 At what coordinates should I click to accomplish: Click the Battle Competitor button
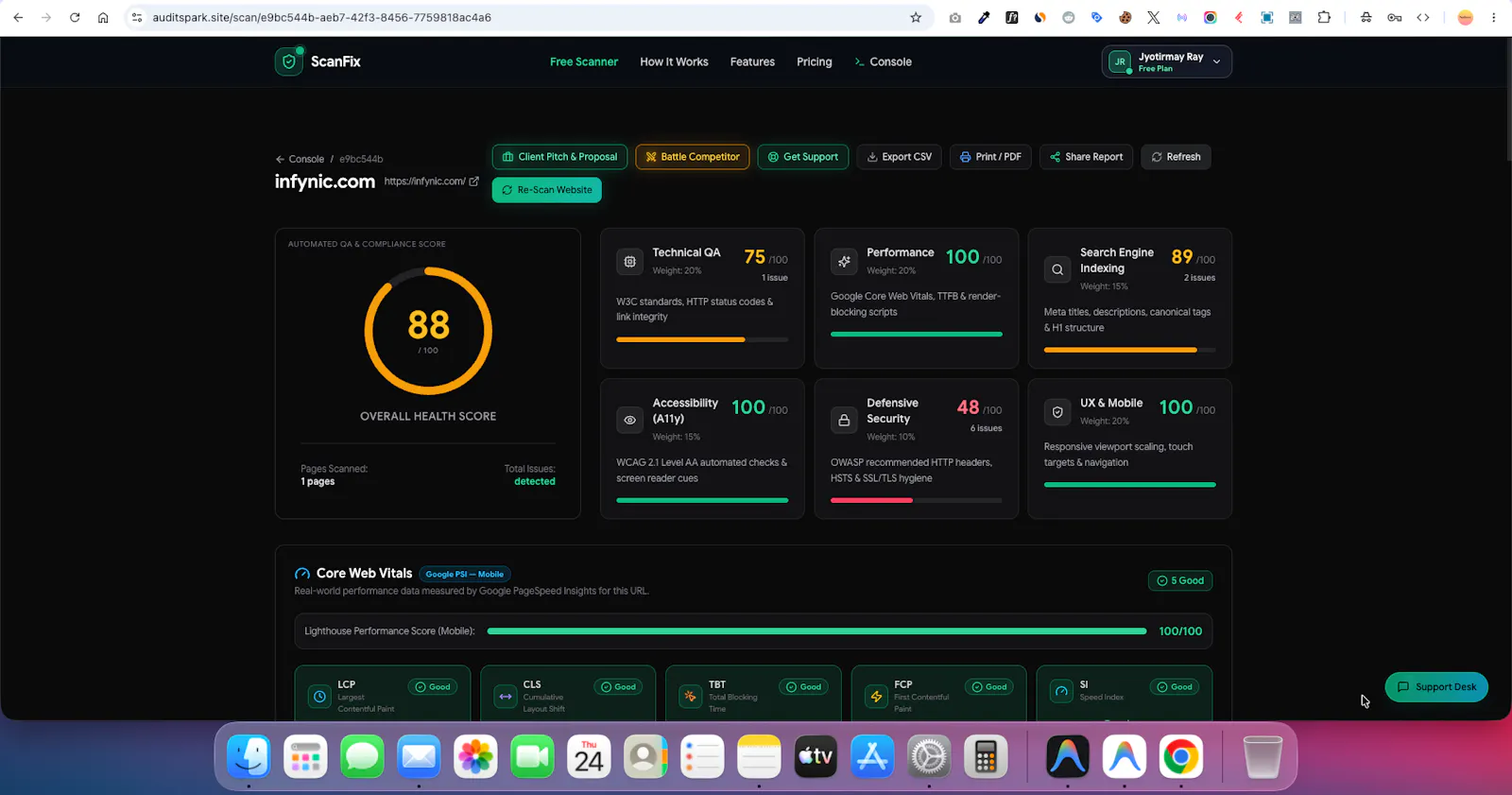tap(693, 157)
